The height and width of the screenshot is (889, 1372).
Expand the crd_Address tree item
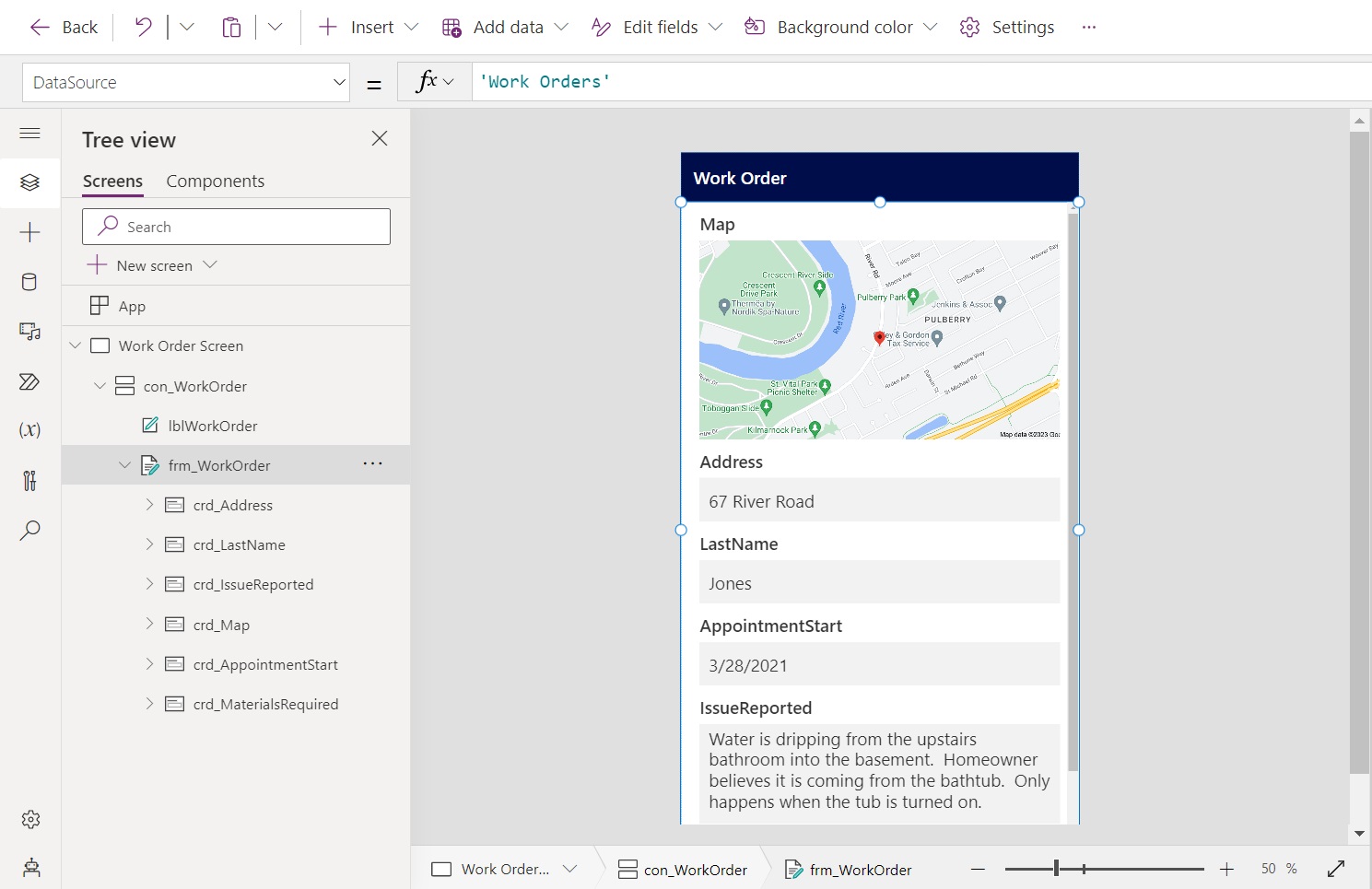150,505
